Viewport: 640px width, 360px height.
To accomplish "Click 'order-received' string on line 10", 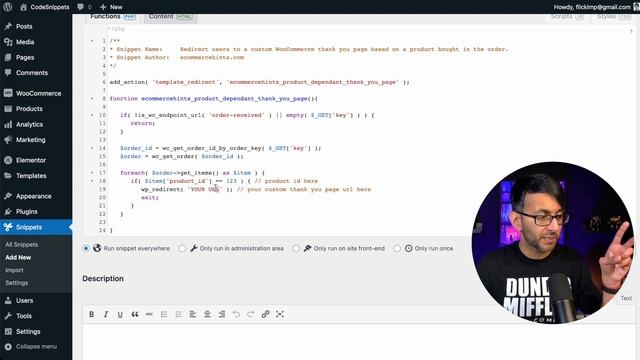I will [236, 115].
